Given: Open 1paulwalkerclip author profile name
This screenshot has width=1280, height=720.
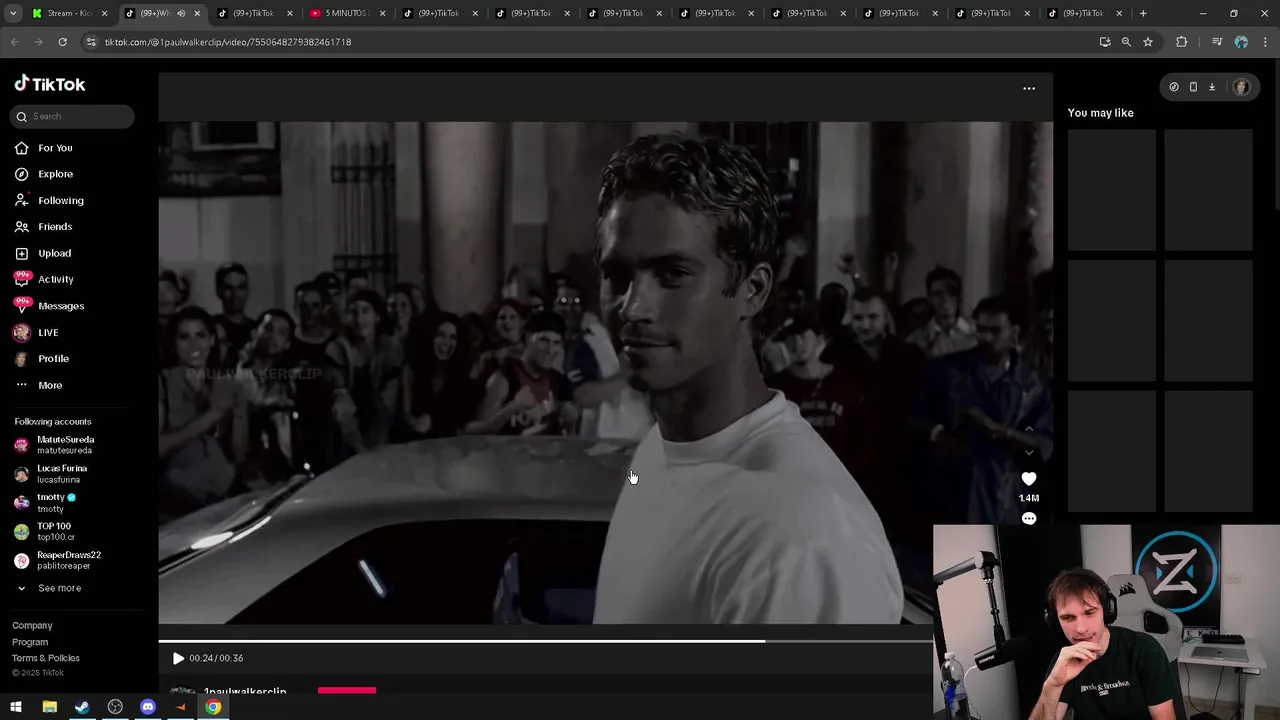Looking at the screenshot, I should (245, 692).
